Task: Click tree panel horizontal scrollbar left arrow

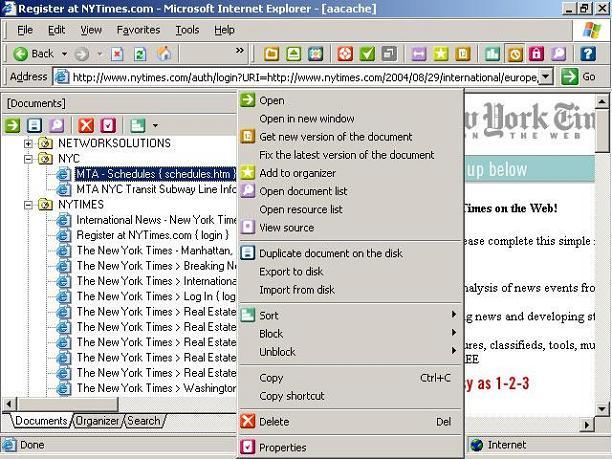Action: click(9, 404)
